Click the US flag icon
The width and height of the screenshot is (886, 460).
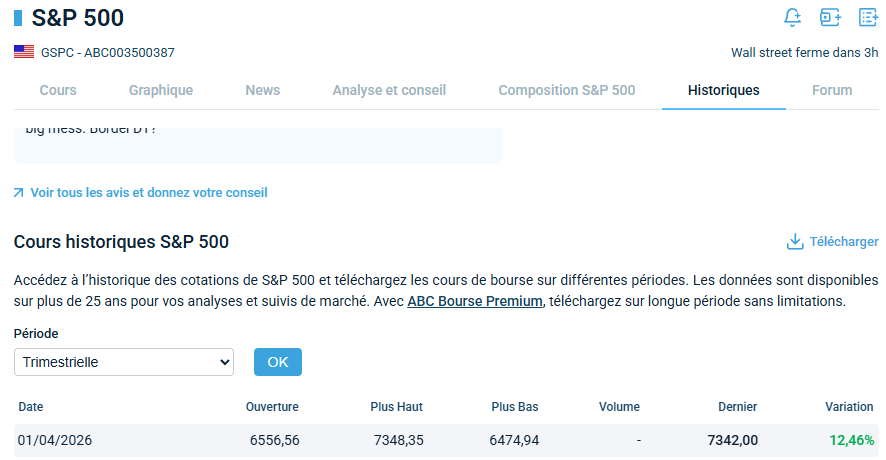pyautogui.click(x=24, y=52)
